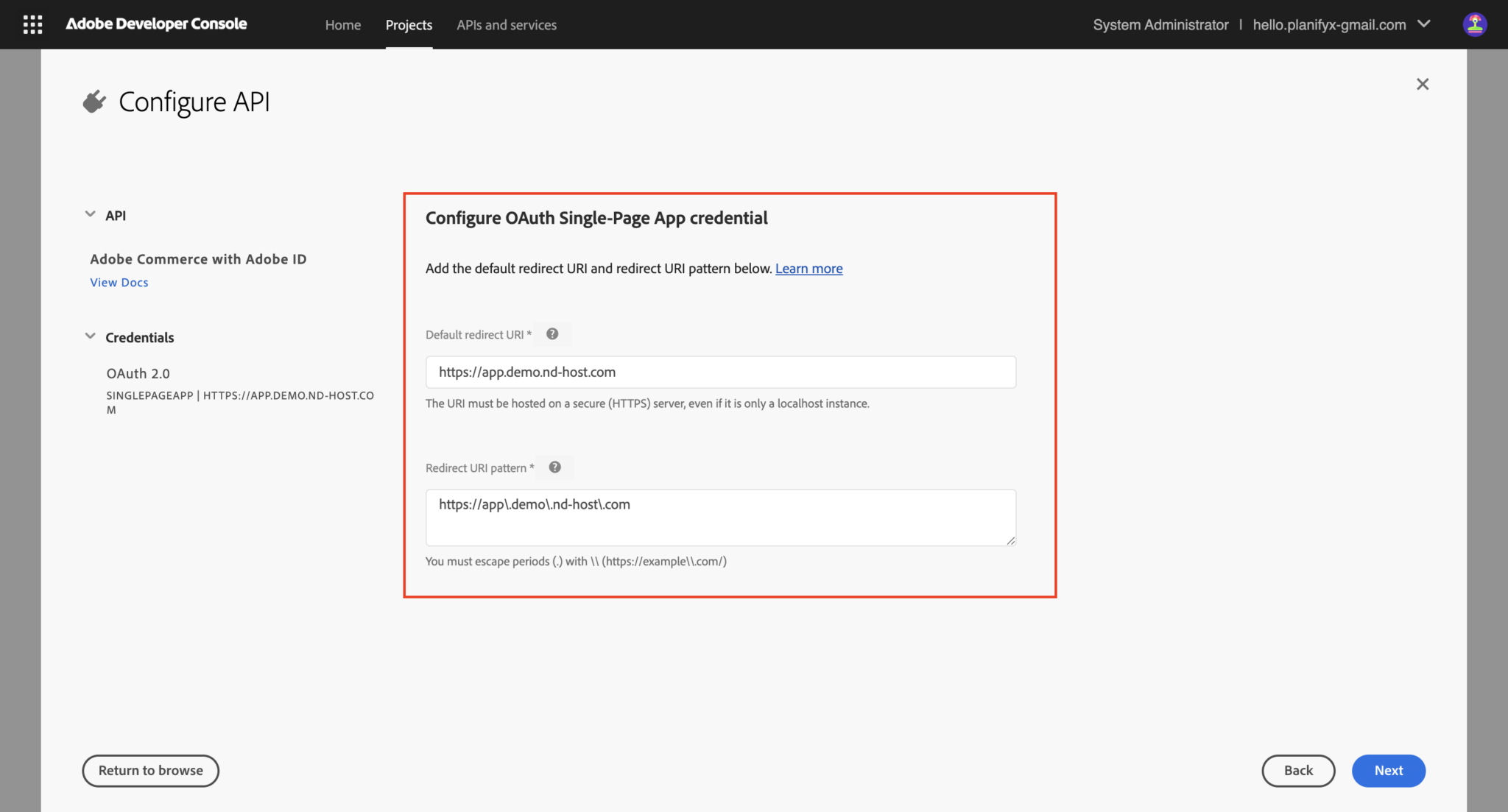The image size is (1508, 812).
Task: Collapse the Credentials section chevron
Action: pos(90,336)
